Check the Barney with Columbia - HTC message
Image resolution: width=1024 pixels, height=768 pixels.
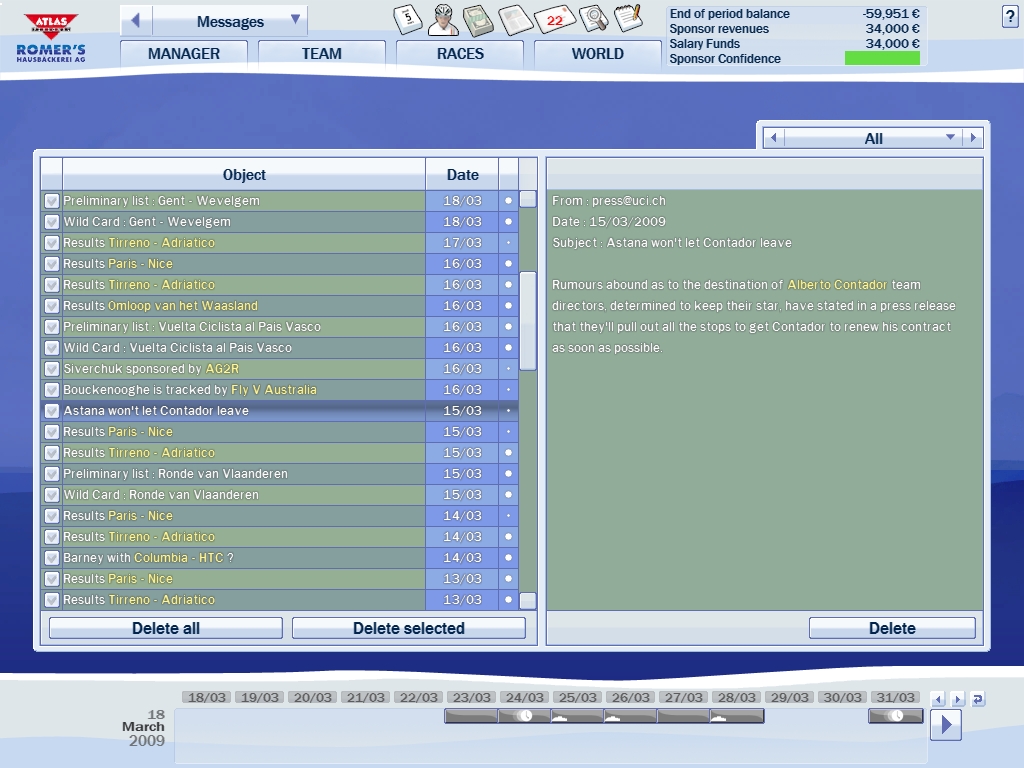click(52, 558)
